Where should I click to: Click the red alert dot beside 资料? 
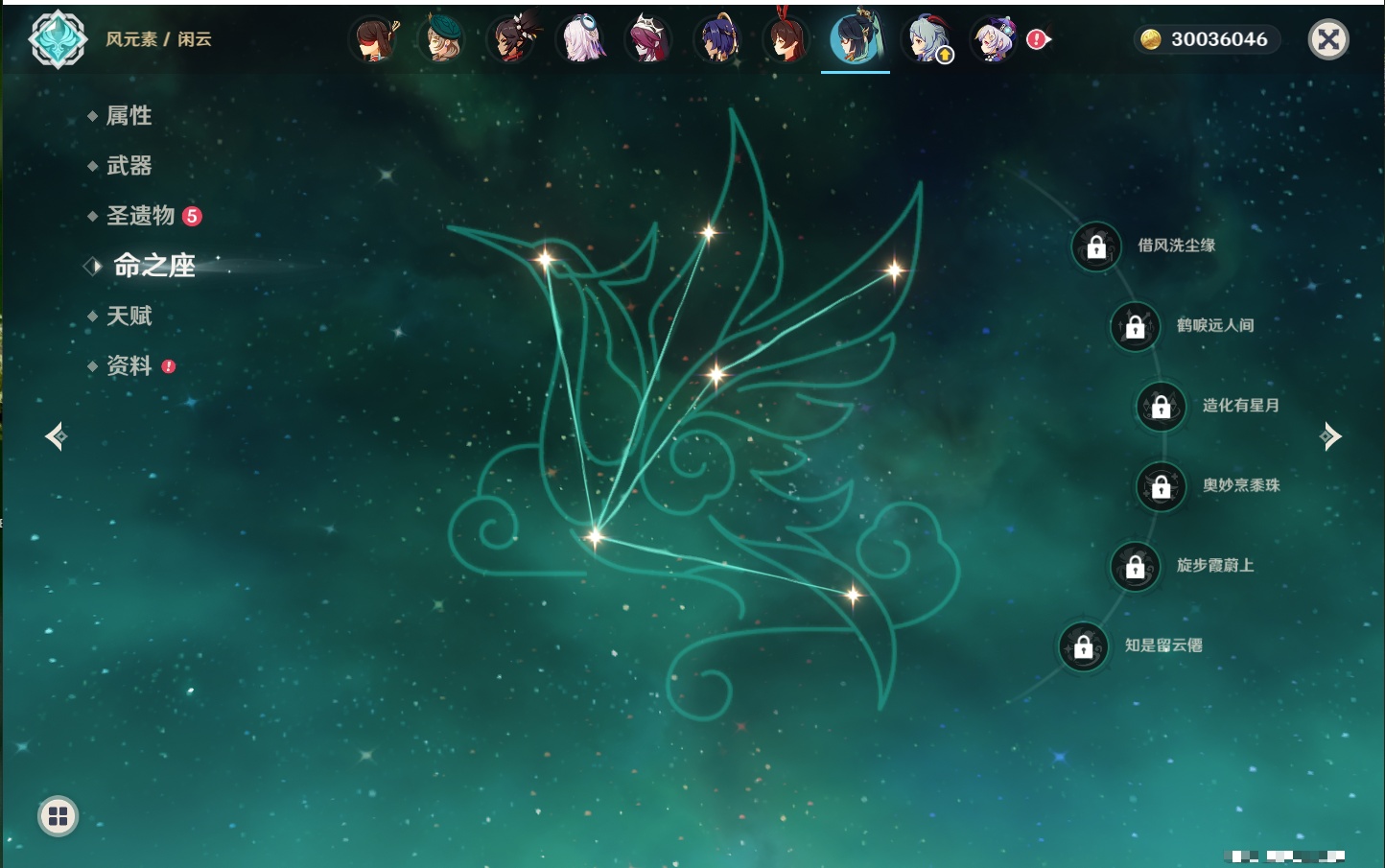point(169,366)
